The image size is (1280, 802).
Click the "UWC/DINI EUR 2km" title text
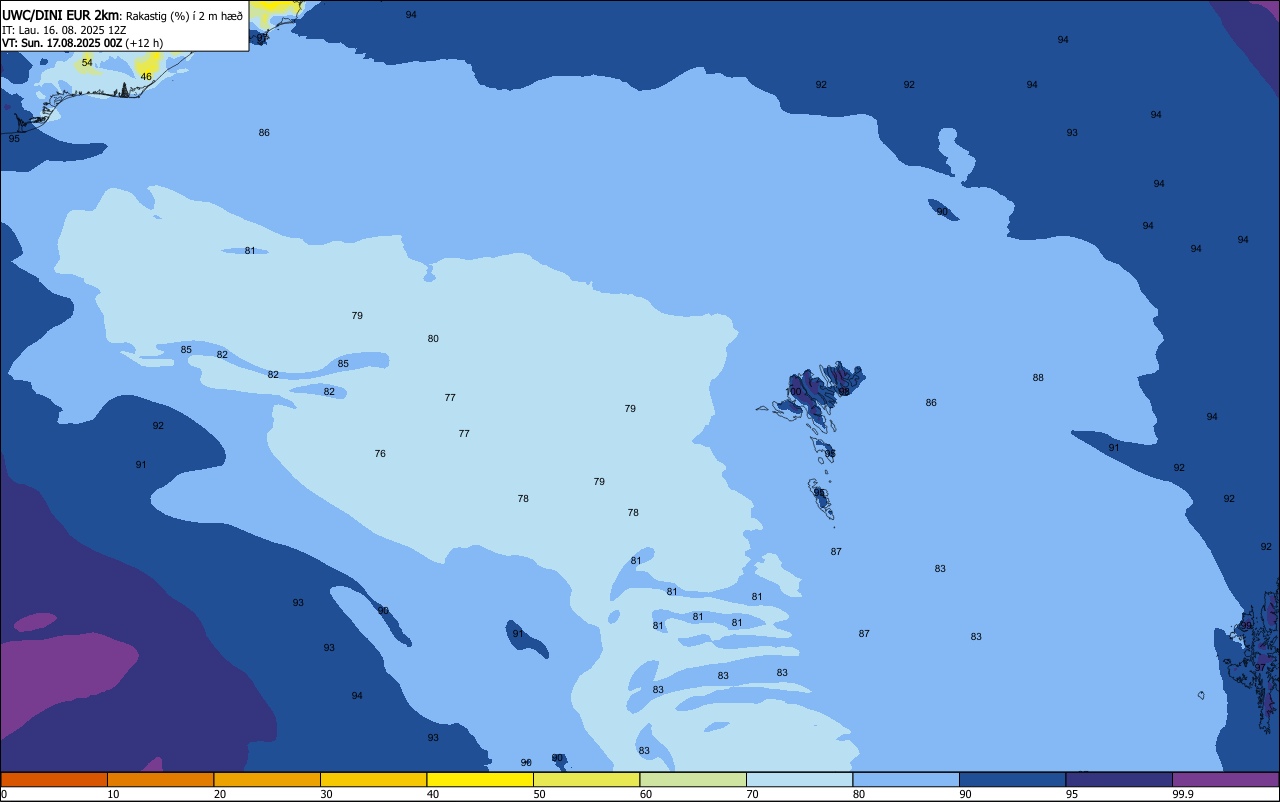[60, 15]
